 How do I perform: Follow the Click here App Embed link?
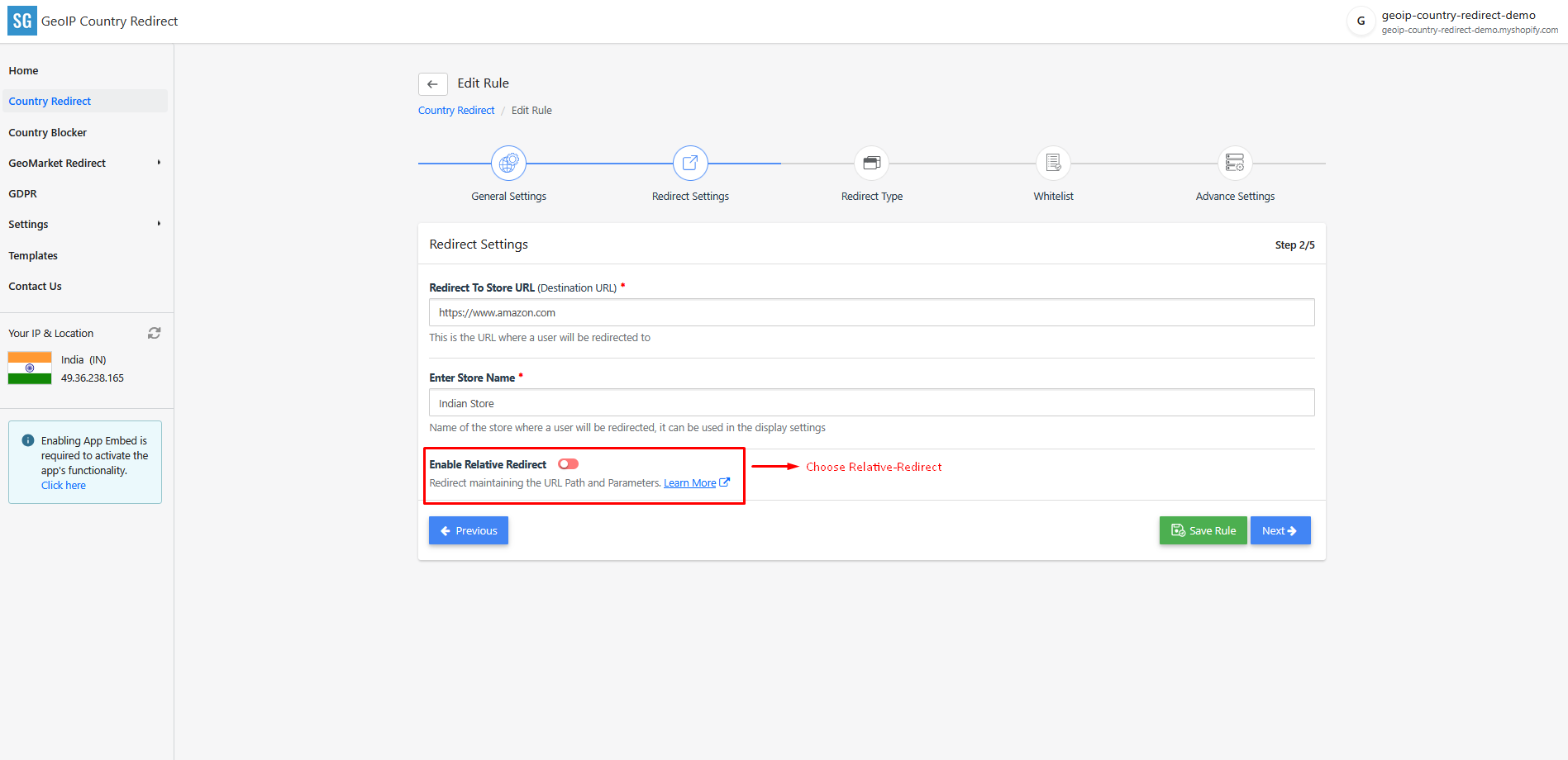coord(64,486)
